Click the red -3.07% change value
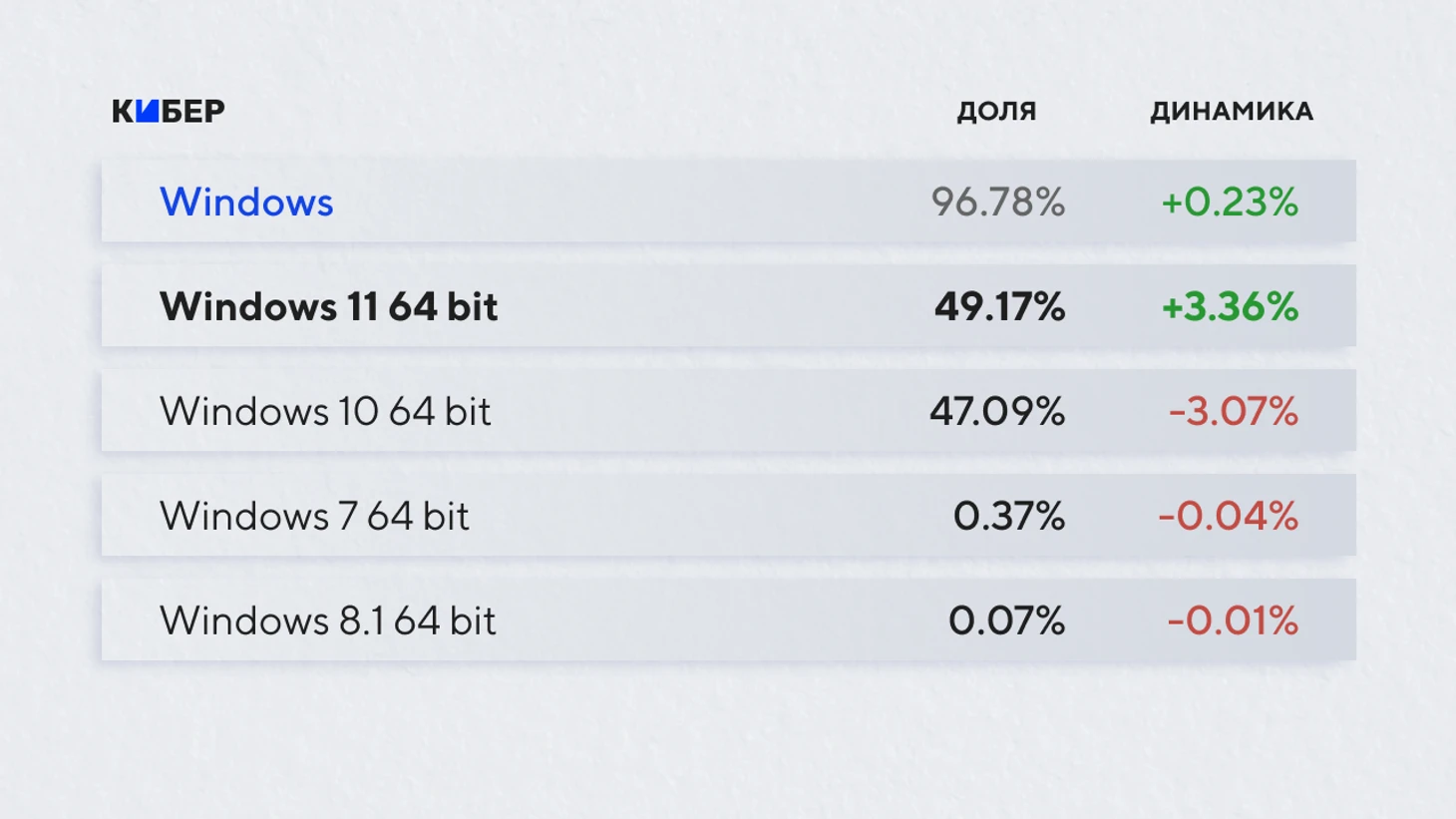This screenshot has height=819, width=1456. point(1233,412)
